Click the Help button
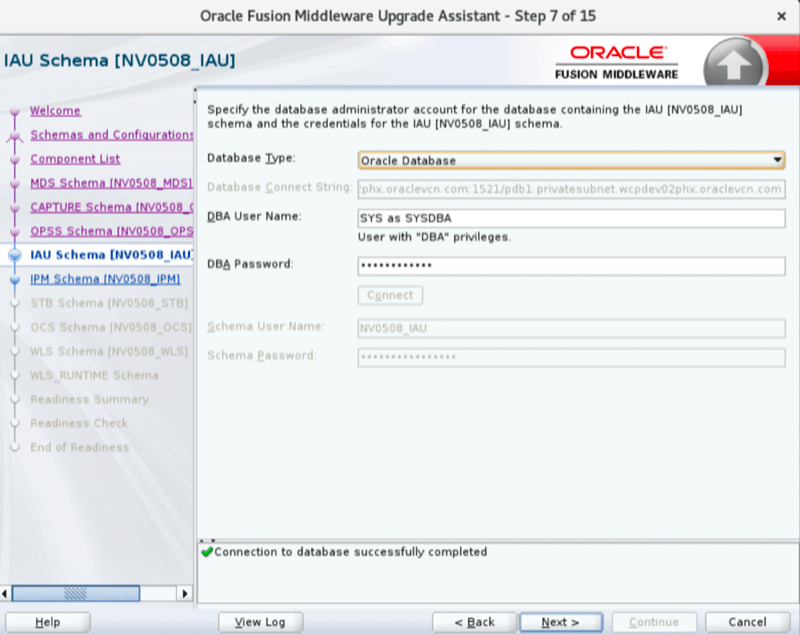Viewport: 800px width, 635px height. click(47, 622)
